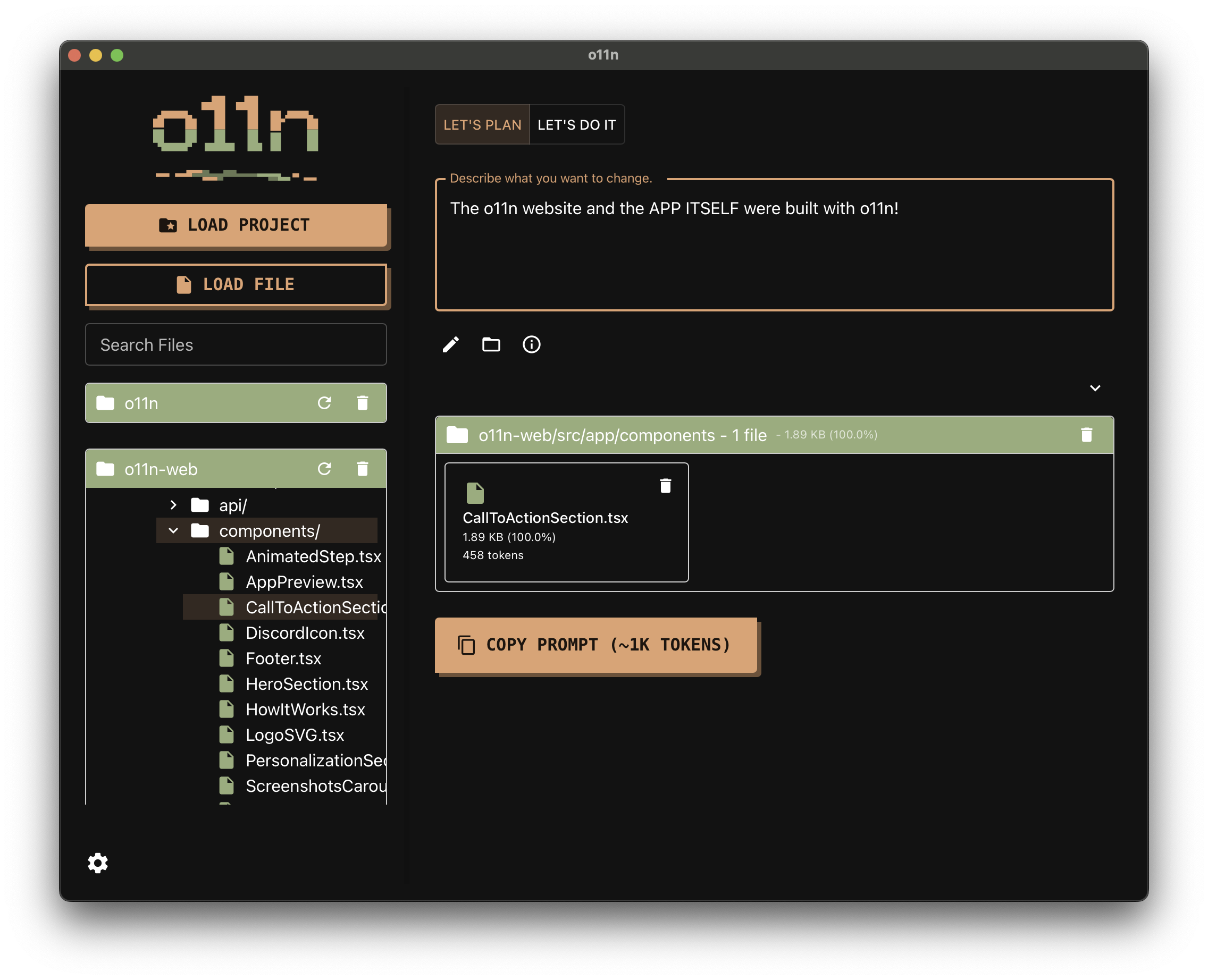This screenshot has width=1208, height=980.
Task: Delete the components folder group from the prompt
Action: pyautogui.click(x=1086, y=435)
